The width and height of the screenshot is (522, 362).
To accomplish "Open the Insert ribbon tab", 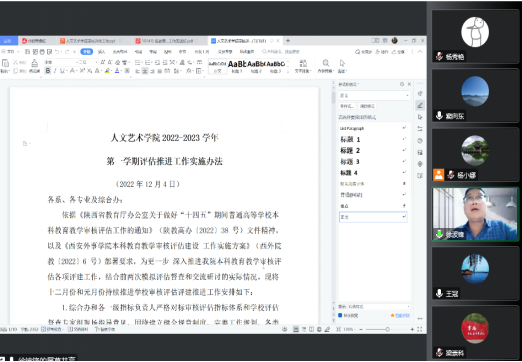I will tap(101, 52).
